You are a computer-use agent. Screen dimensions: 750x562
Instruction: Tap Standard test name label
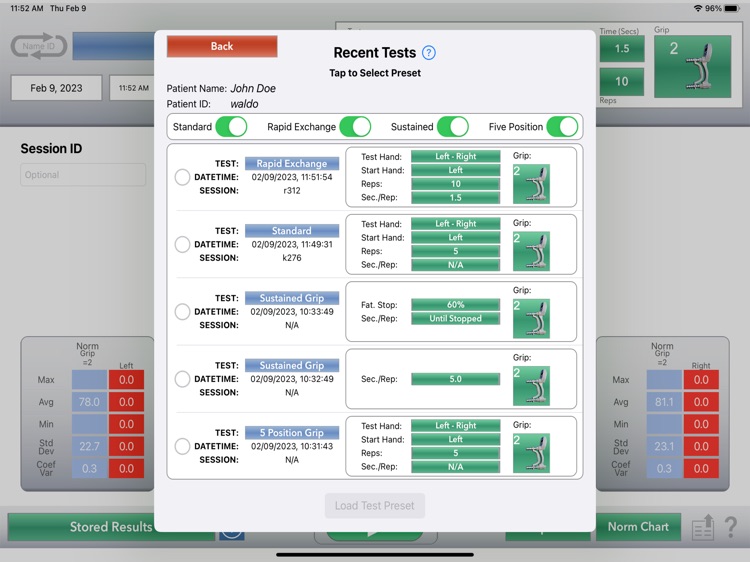(x=292, y=231)
